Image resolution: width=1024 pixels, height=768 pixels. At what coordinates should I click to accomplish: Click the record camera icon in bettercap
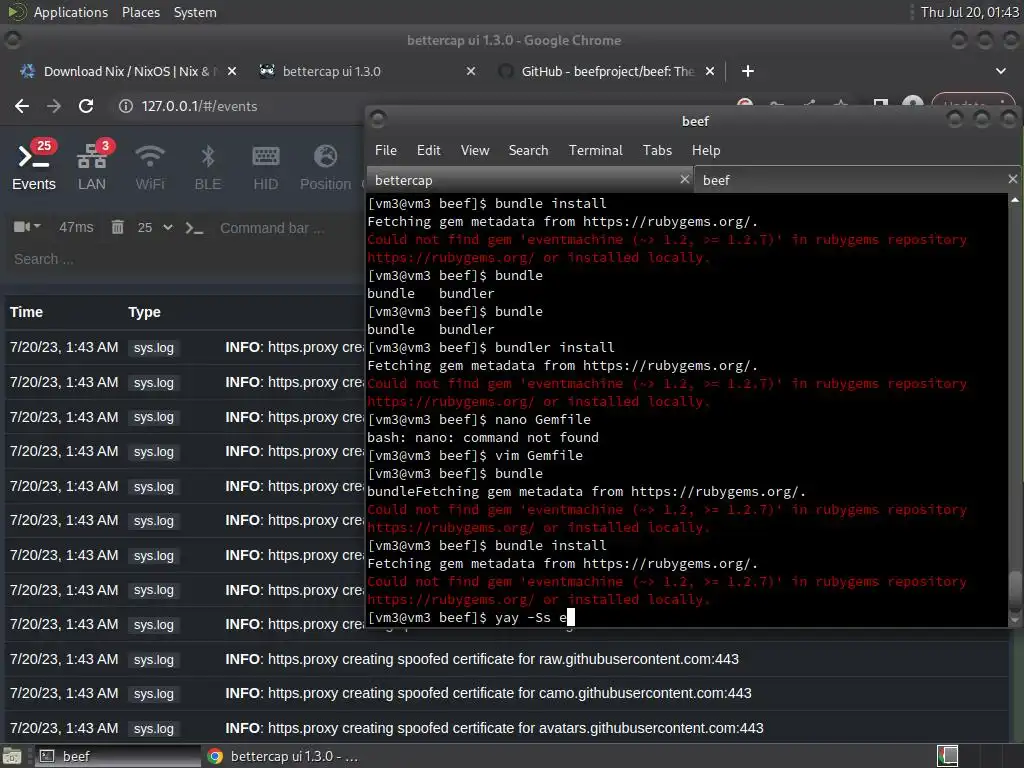[x=22, y=227]
